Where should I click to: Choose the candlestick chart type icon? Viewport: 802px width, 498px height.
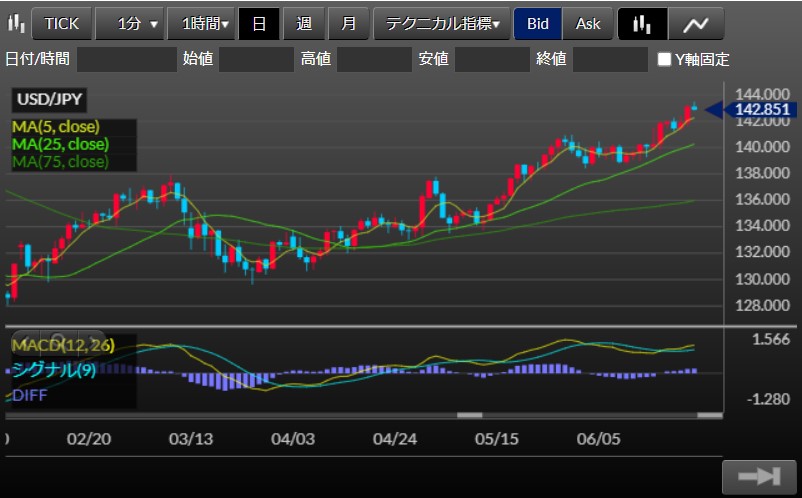(x=642, y=24)
